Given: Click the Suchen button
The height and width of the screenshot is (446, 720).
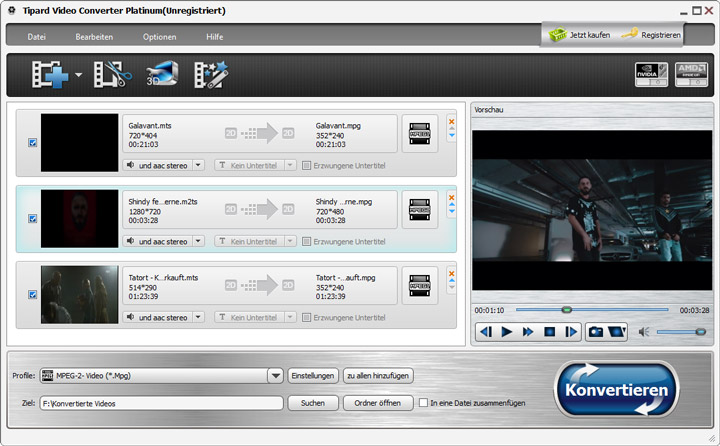Looking at the screenshot, I should point(313,403).
